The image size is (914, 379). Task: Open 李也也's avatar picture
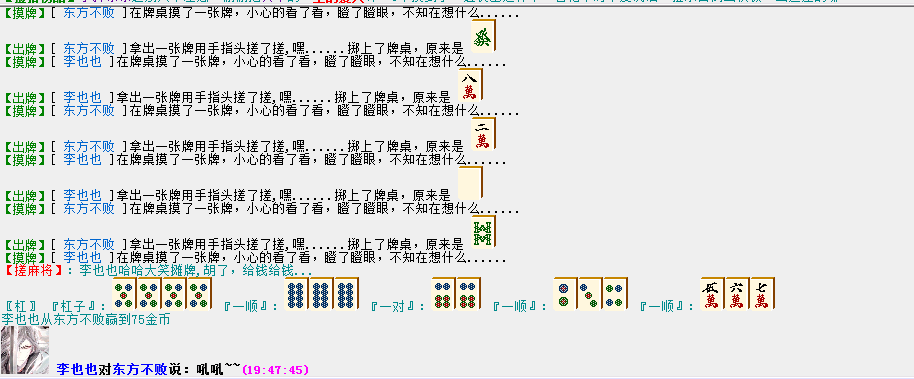(x=25, y=350)
